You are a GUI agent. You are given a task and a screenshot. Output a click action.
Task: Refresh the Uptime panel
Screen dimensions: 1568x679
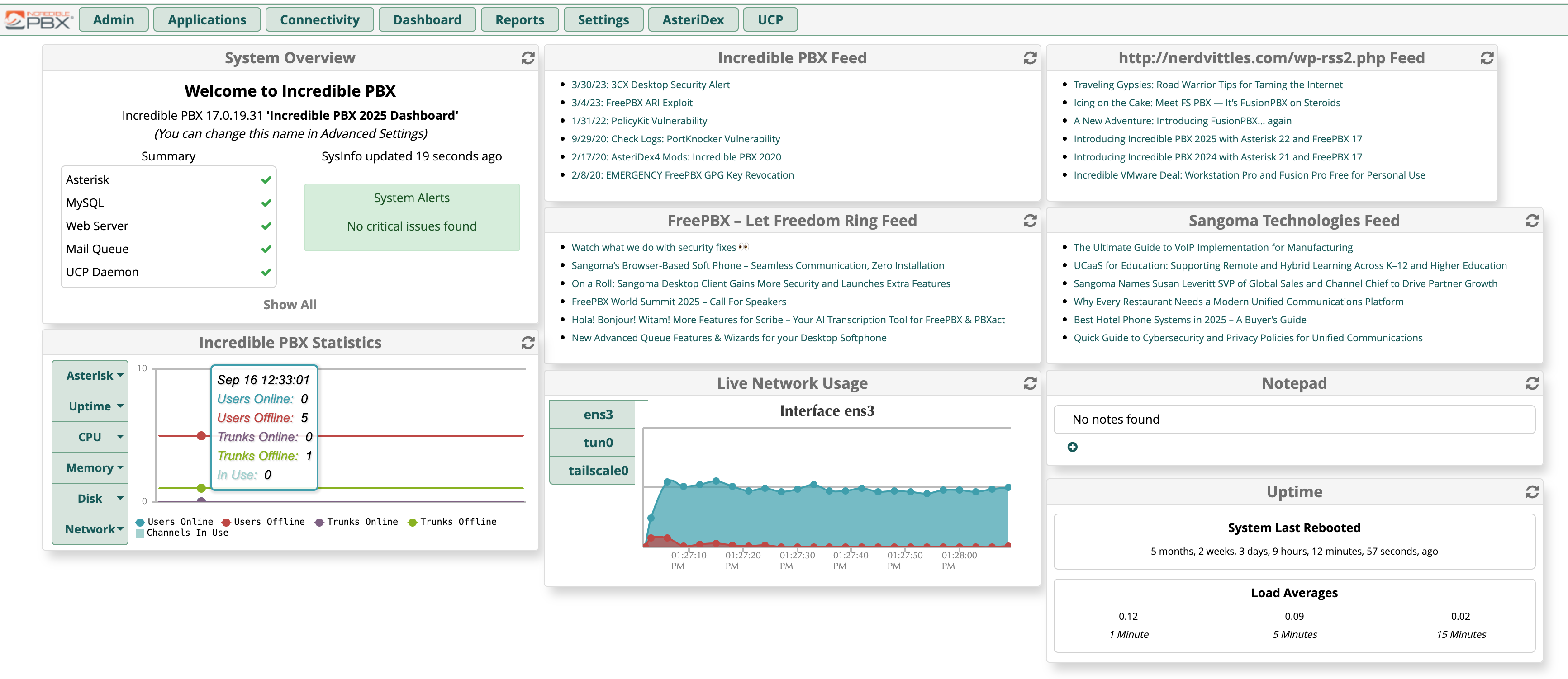point(1531,491)
